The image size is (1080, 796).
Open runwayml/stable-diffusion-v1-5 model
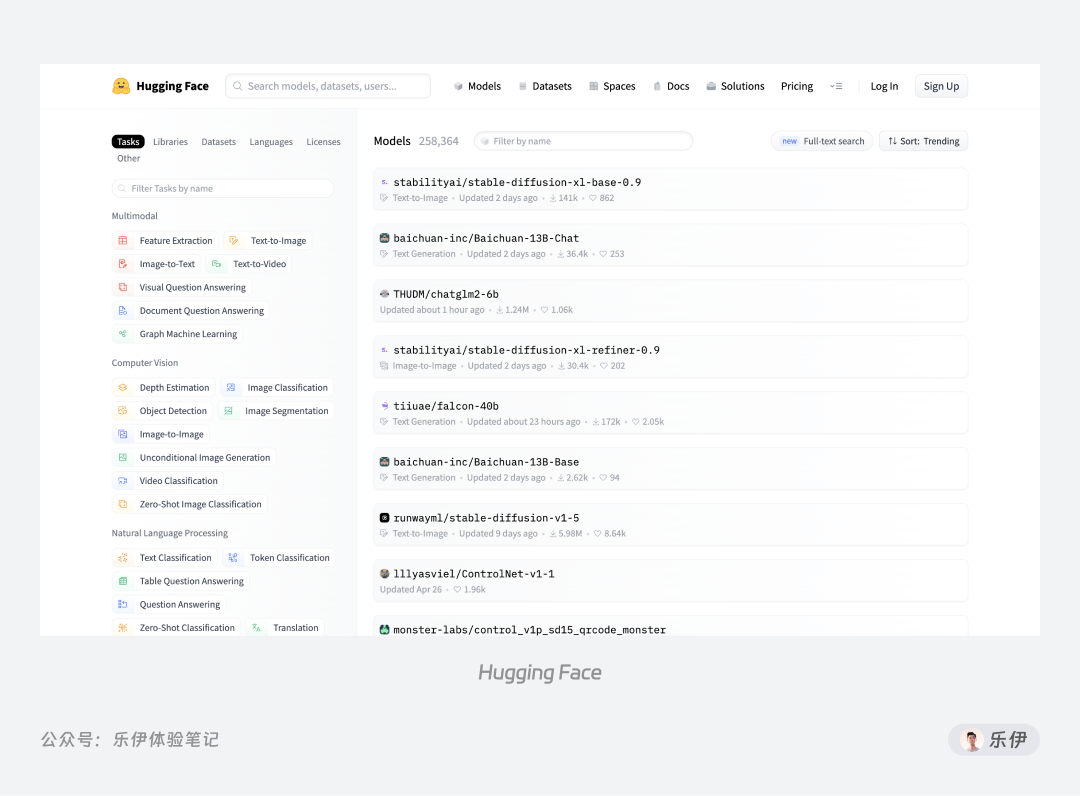pyautogui.click(x=670, y=525)
